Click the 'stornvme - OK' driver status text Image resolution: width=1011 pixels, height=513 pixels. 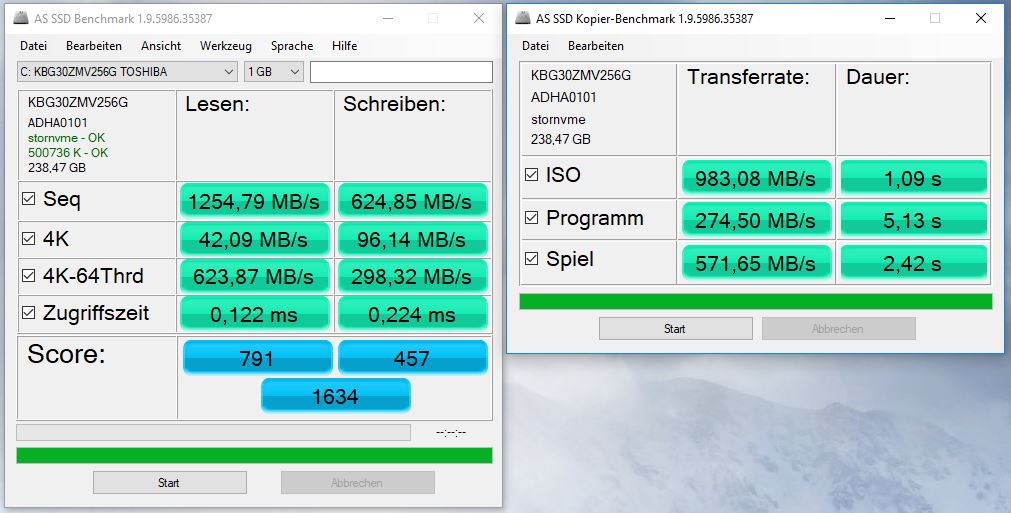pos(66,138)
